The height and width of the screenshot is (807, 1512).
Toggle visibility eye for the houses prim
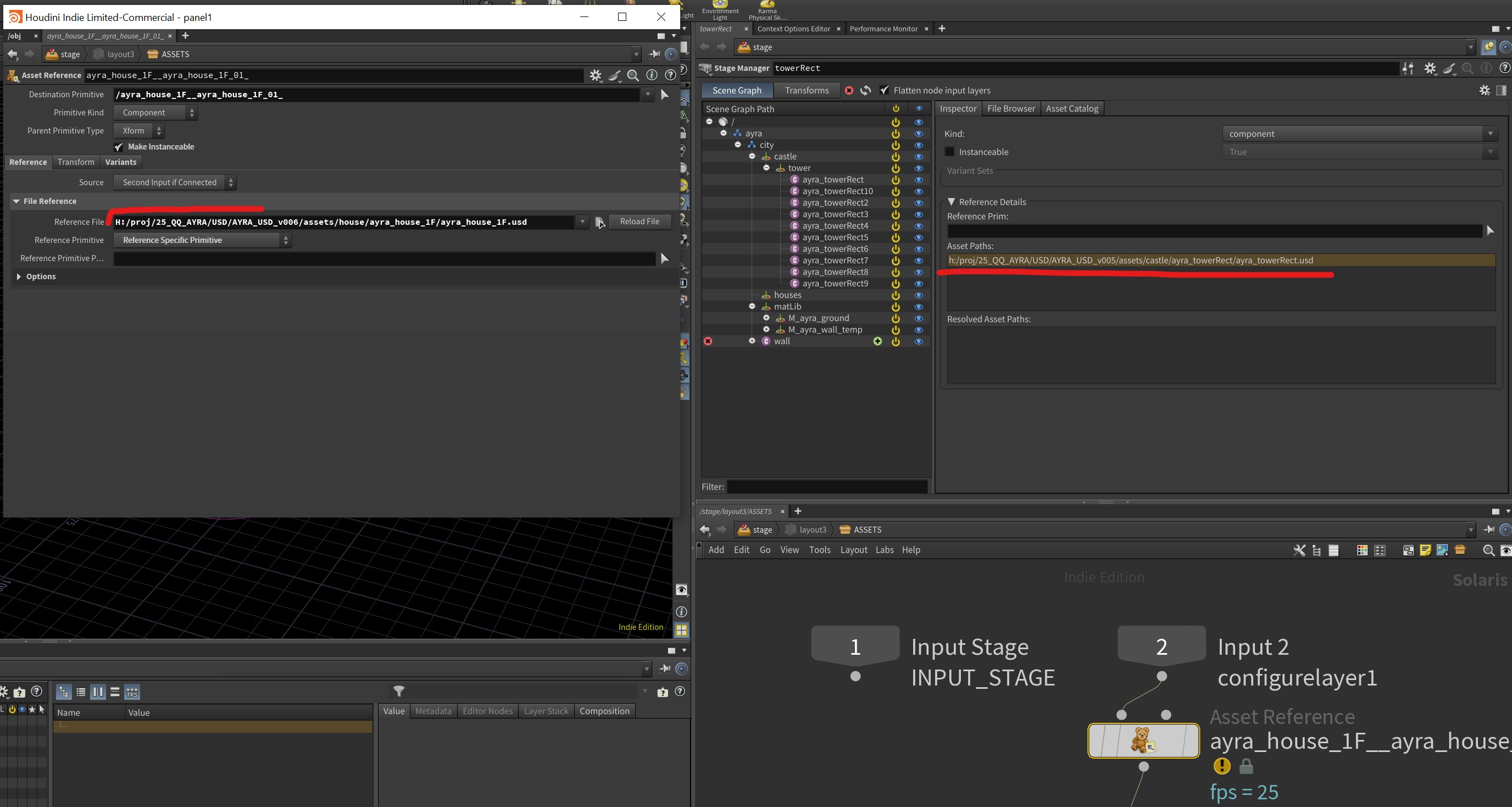click(919, 295)
